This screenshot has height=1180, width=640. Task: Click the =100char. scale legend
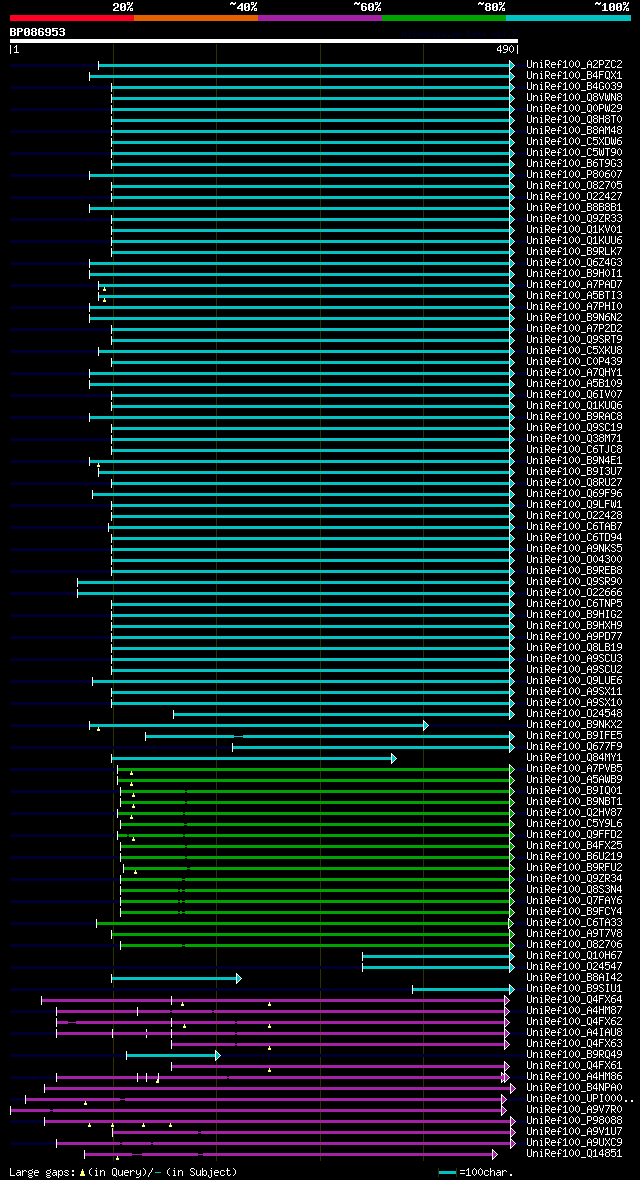click(477, 1172)
